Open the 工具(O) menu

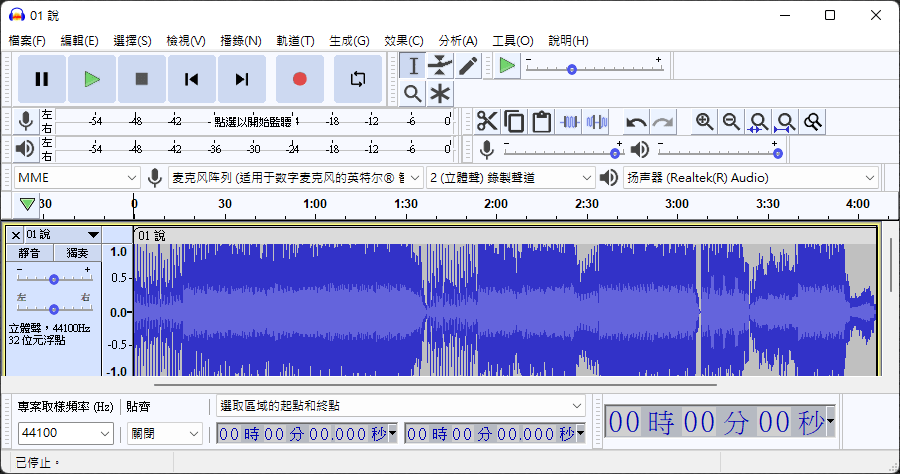coord(513,41)
